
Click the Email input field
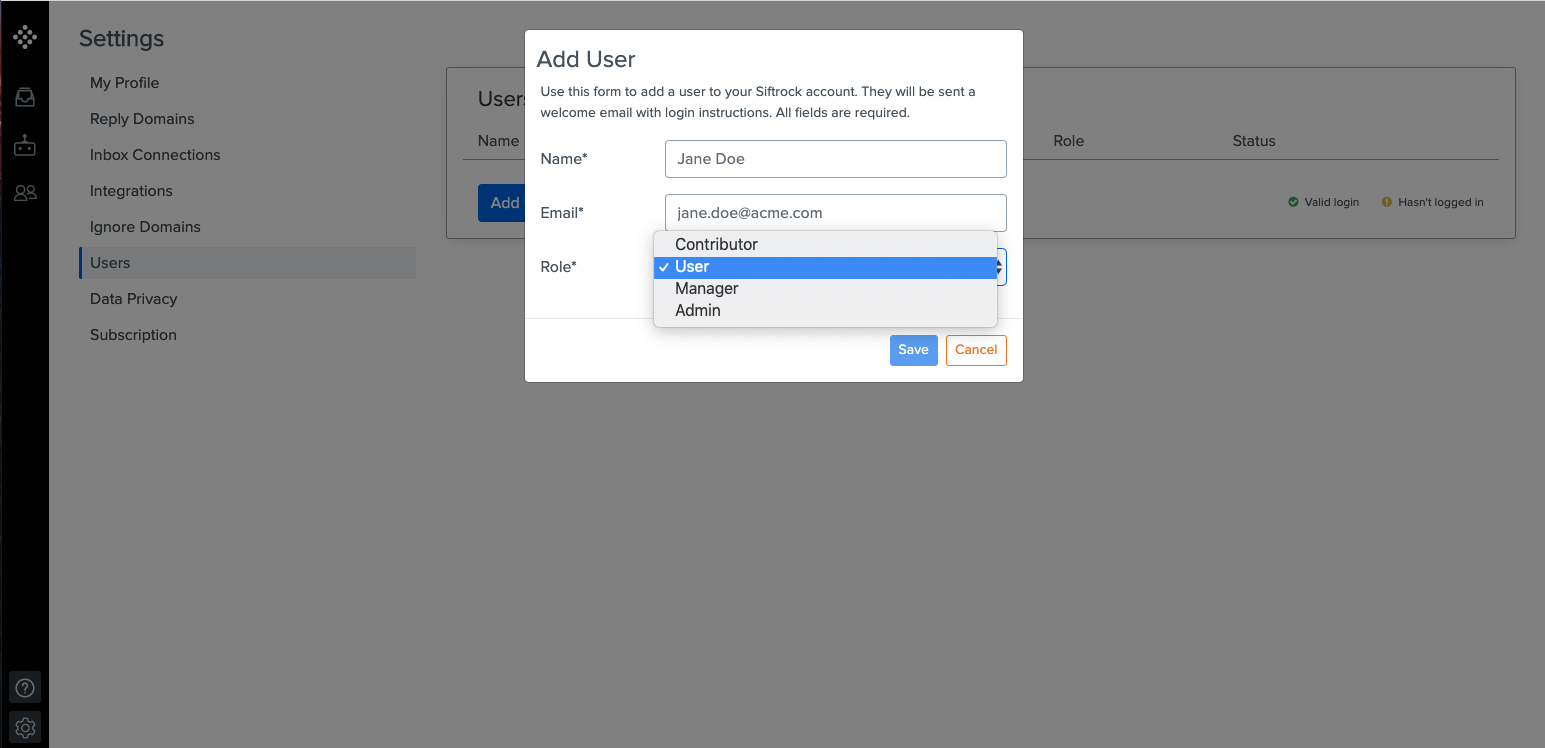coord(835,213)
